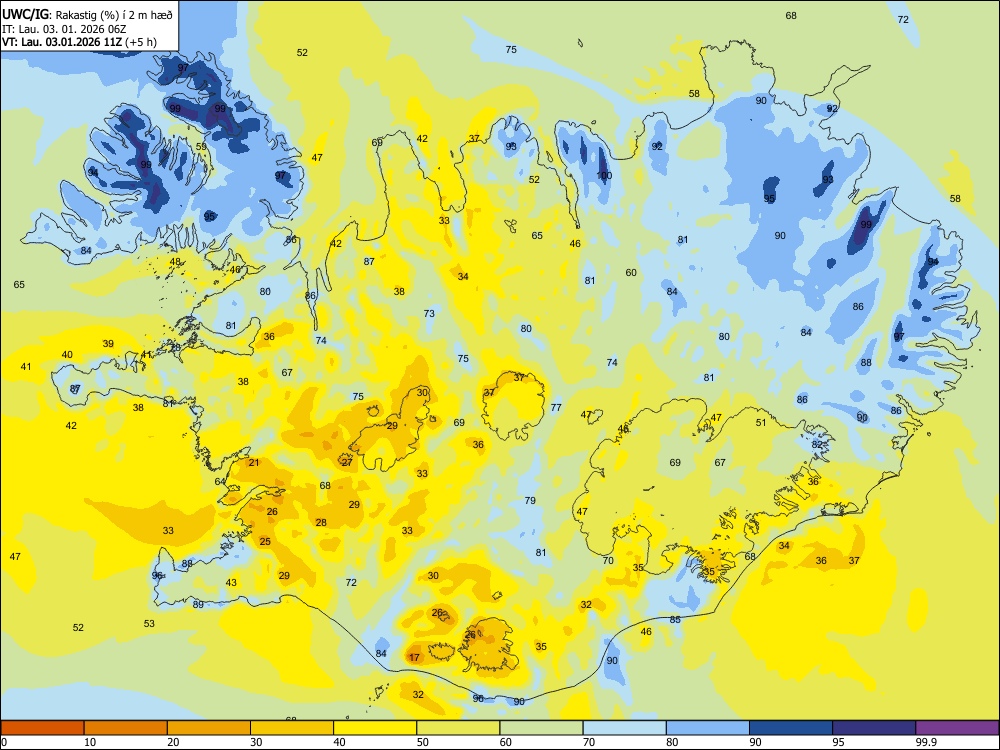Click the purple above-99.9 legend swatch
Image resolution: width=1000 pixels, height=750 pixels.
coord(957,728)
